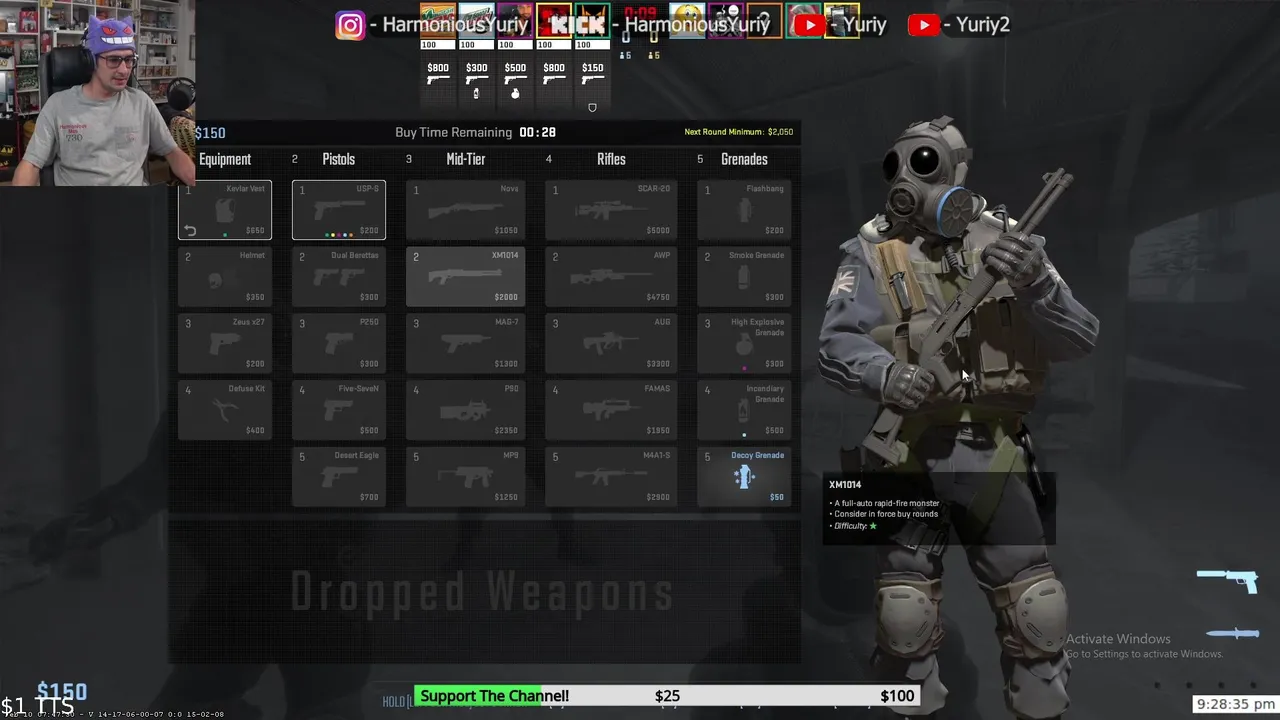
Task: Click the 9:28:35 pm clock
Action: pos(1235,704)
